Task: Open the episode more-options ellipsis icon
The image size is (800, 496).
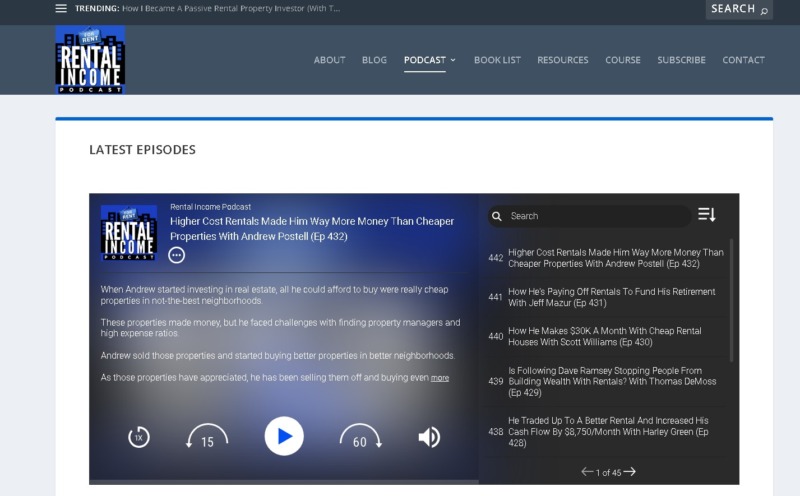Action: 177,255
